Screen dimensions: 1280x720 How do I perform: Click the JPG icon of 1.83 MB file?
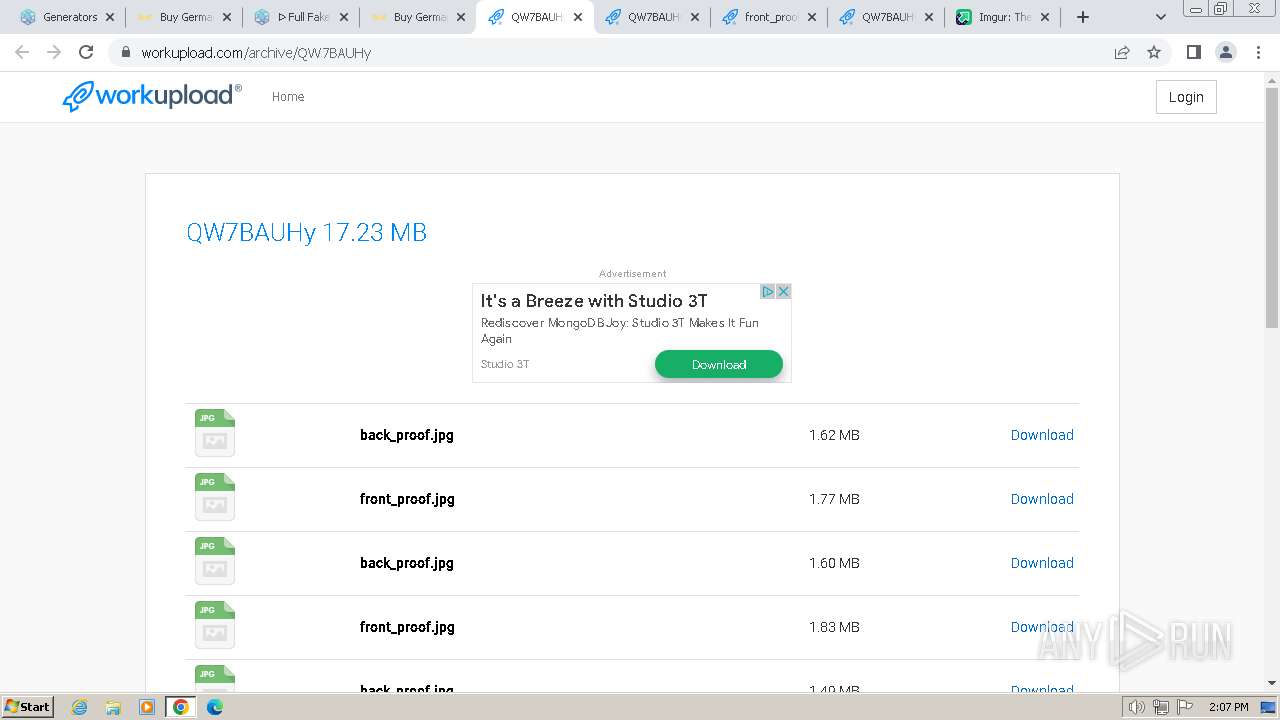[x=215, y=625]
